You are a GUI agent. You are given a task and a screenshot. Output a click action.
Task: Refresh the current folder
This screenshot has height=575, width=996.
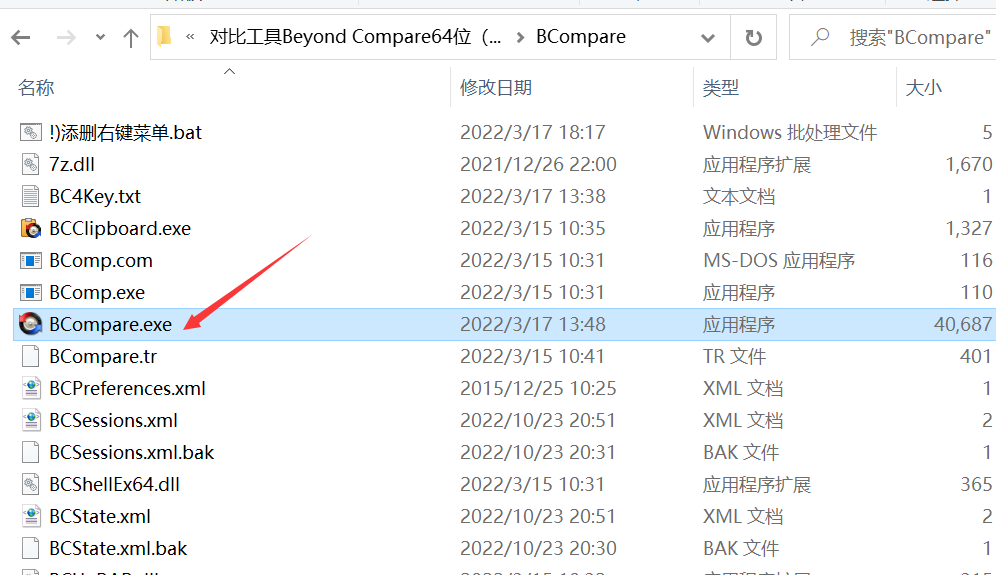point(753,38)
